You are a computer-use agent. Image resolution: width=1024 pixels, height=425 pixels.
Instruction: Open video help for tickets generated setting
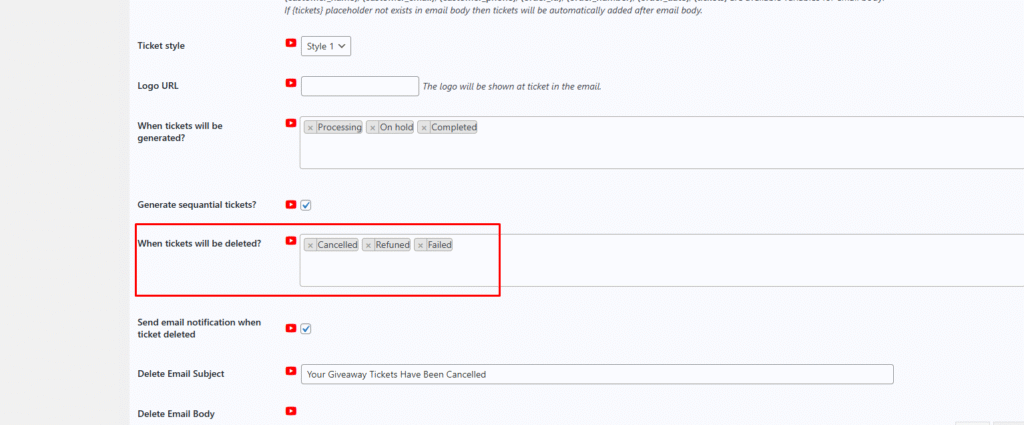point(291,124)
